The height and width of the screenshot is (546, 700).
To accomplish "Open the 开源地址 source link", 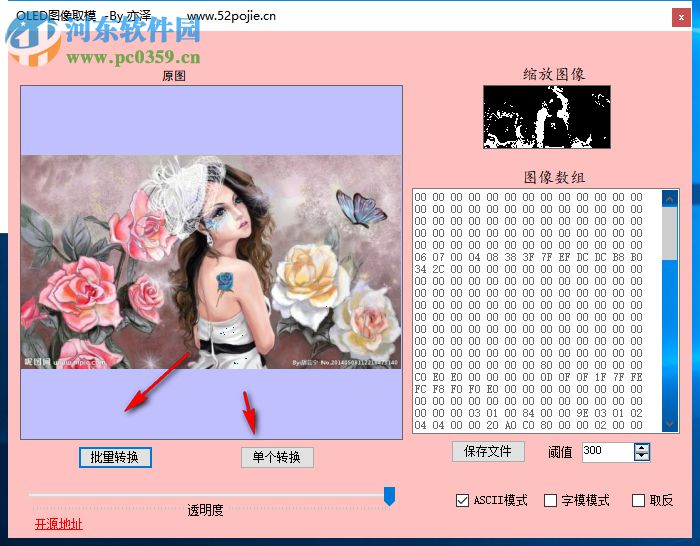I will pos(58,524).
